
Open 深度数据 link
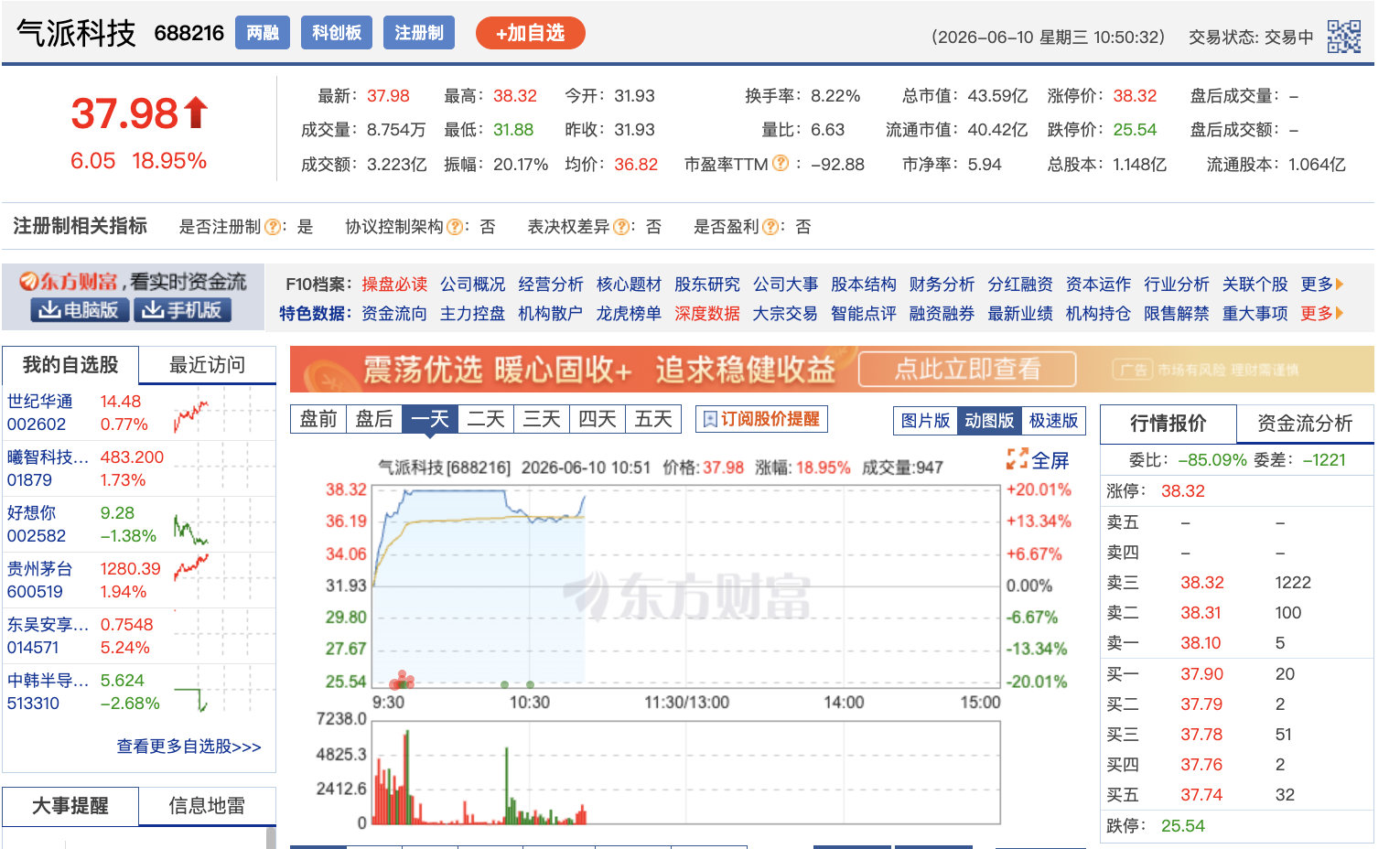coord(707,314)
